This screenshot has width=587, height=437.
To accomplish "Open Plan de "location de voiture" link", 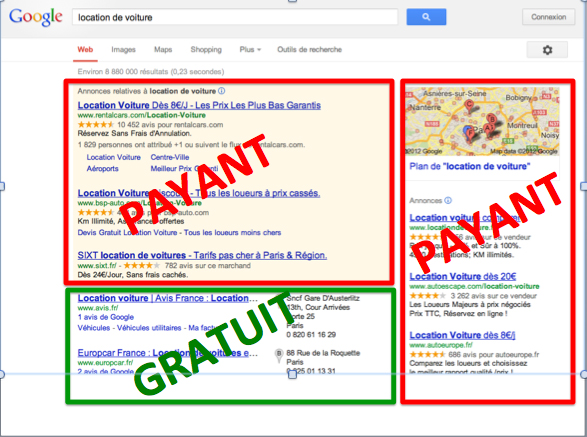I will click(469, 166).
